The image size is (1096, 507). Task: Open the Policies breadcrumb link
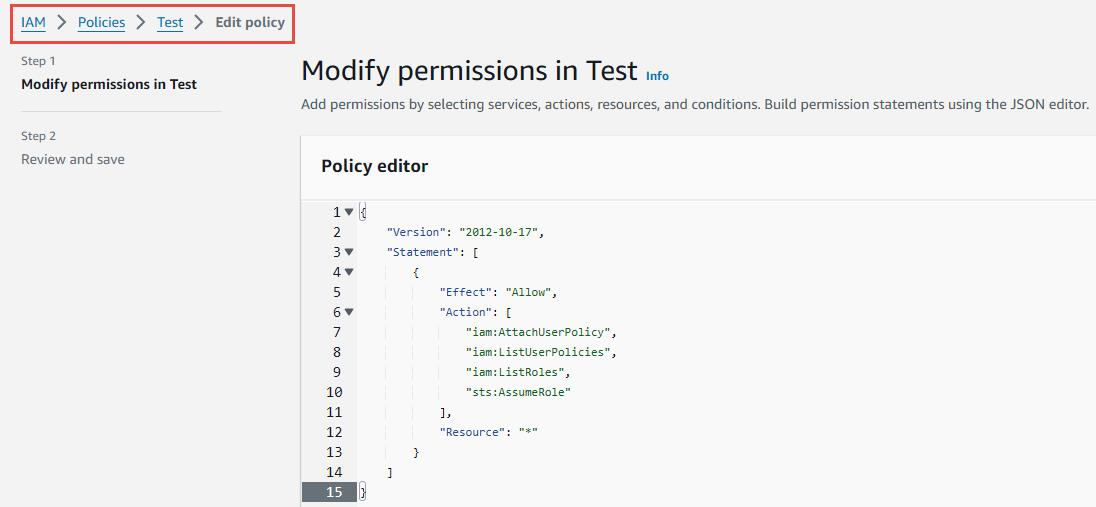tap(101, 22)
